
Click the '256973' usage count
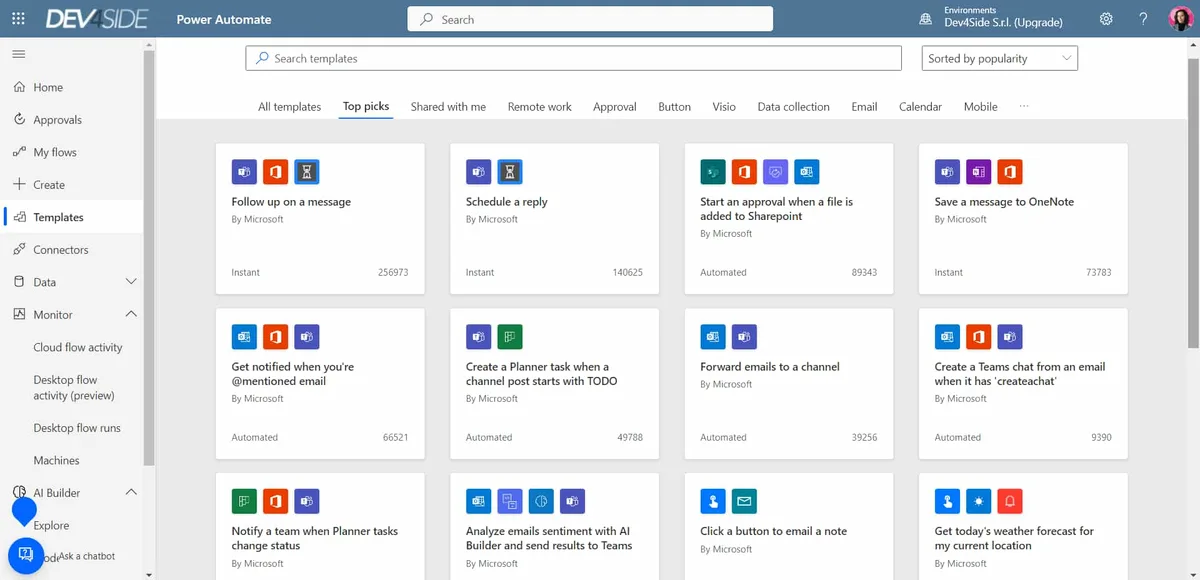point(393,272)
